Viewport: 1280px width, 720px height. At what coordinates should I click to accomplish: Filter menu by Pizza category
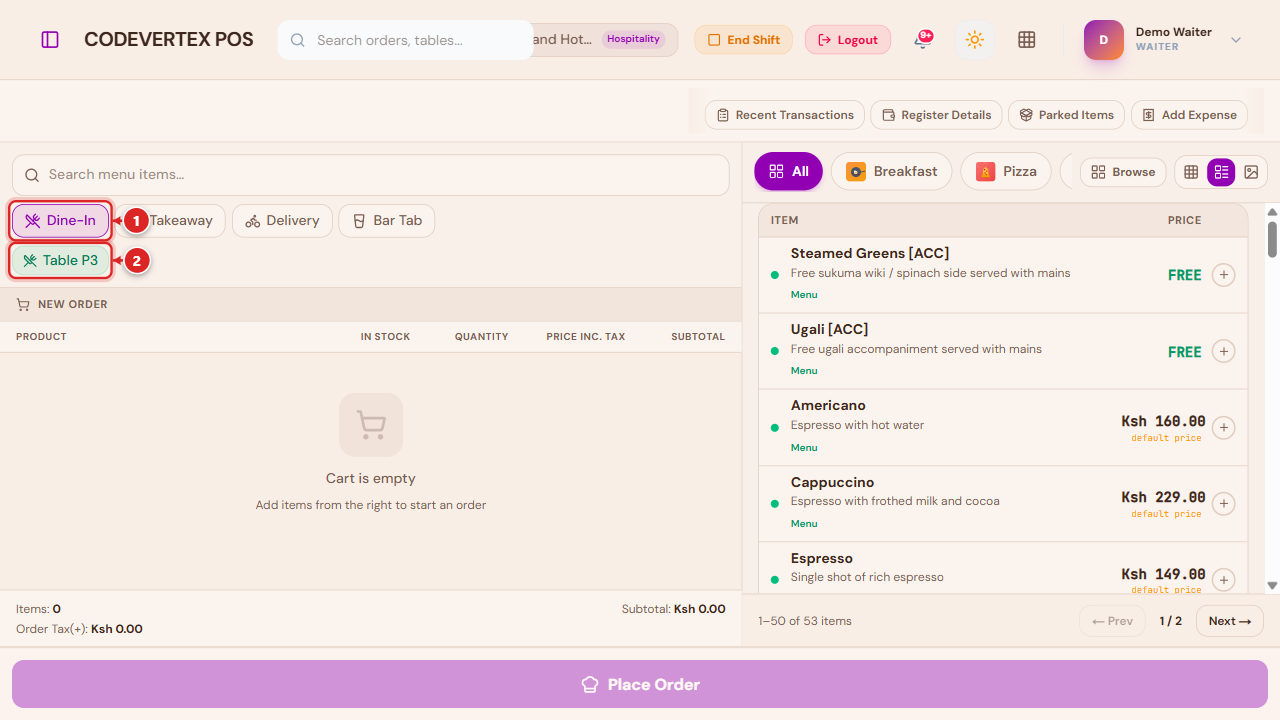coord(1006,171)
